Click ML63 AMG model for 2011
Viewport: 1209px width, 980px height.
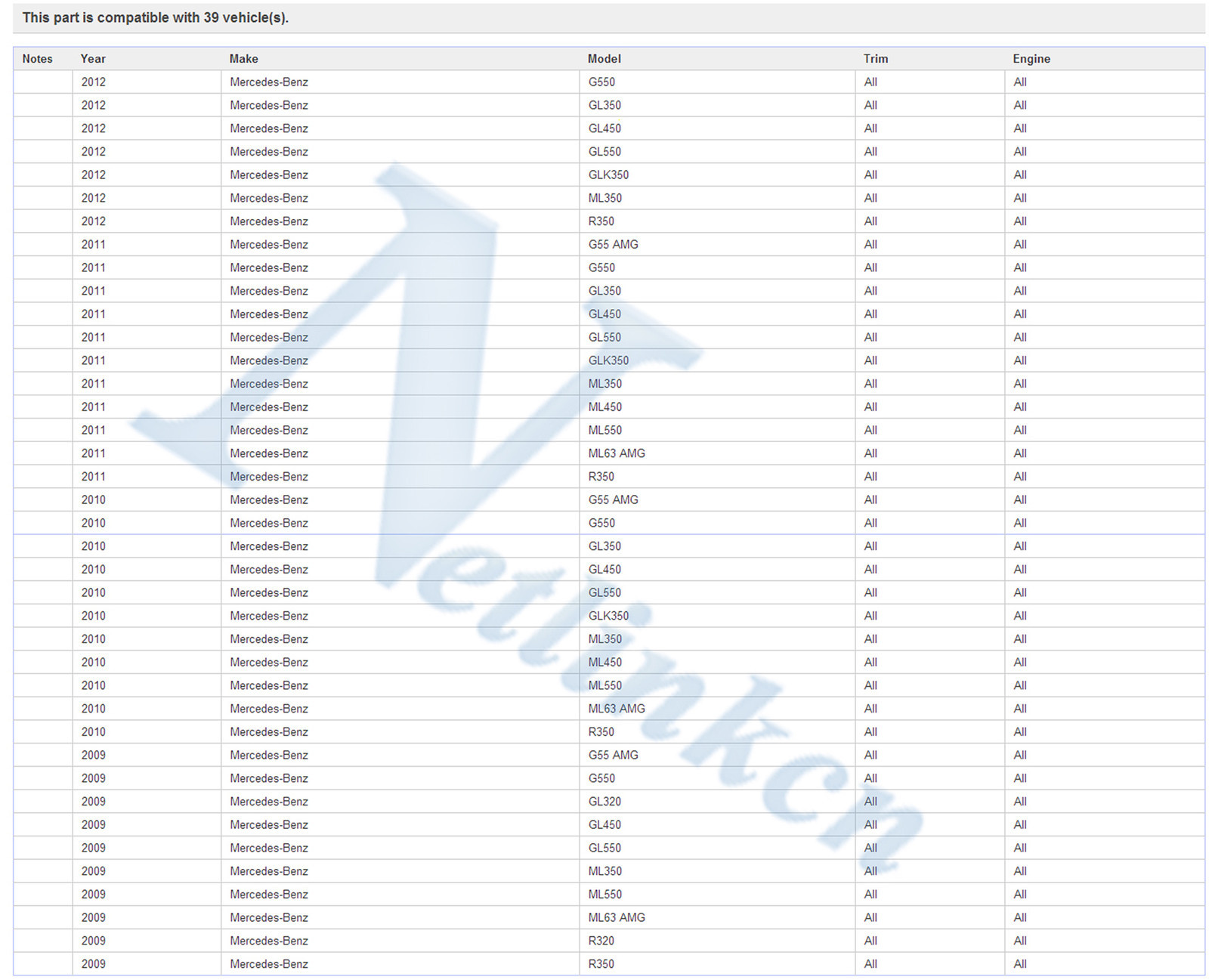click(617, 453)
